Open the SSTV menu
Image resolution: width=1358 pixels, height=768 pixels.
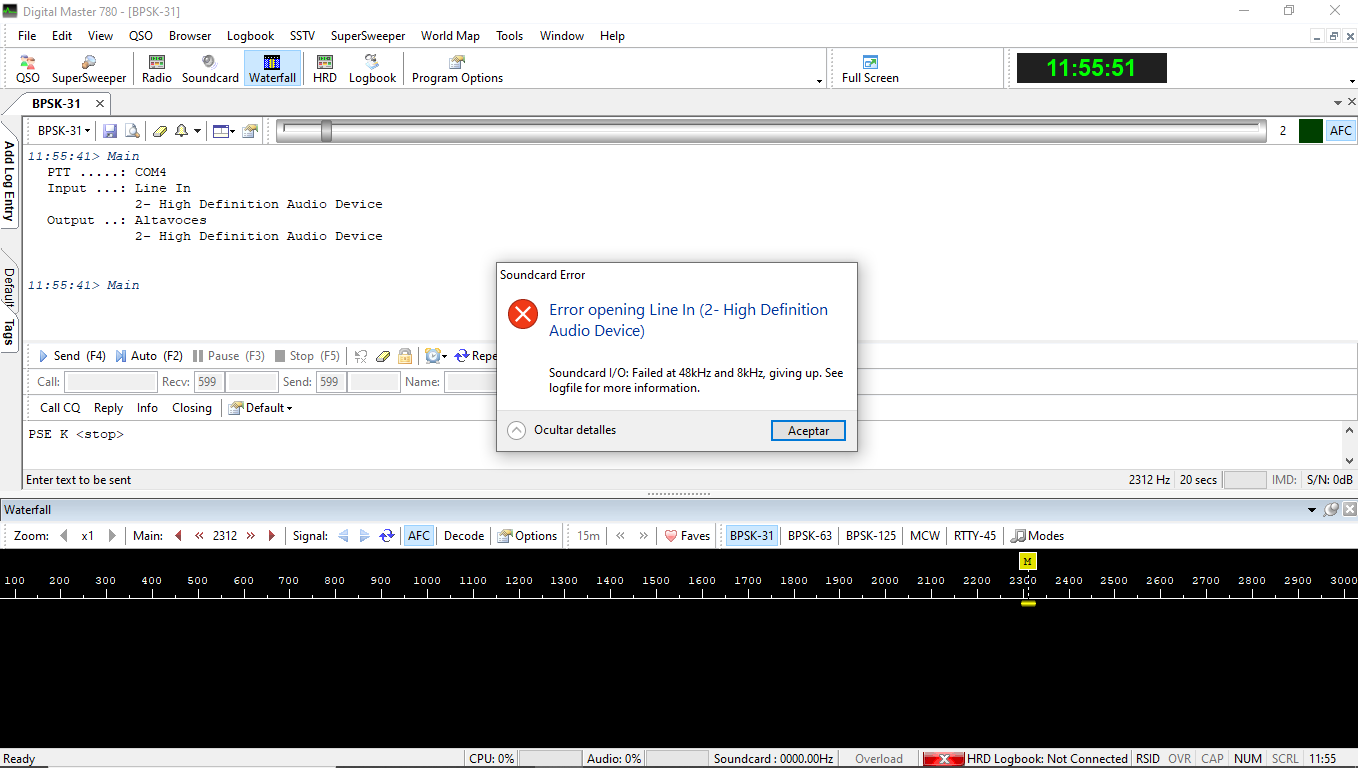tap(302, 36)
